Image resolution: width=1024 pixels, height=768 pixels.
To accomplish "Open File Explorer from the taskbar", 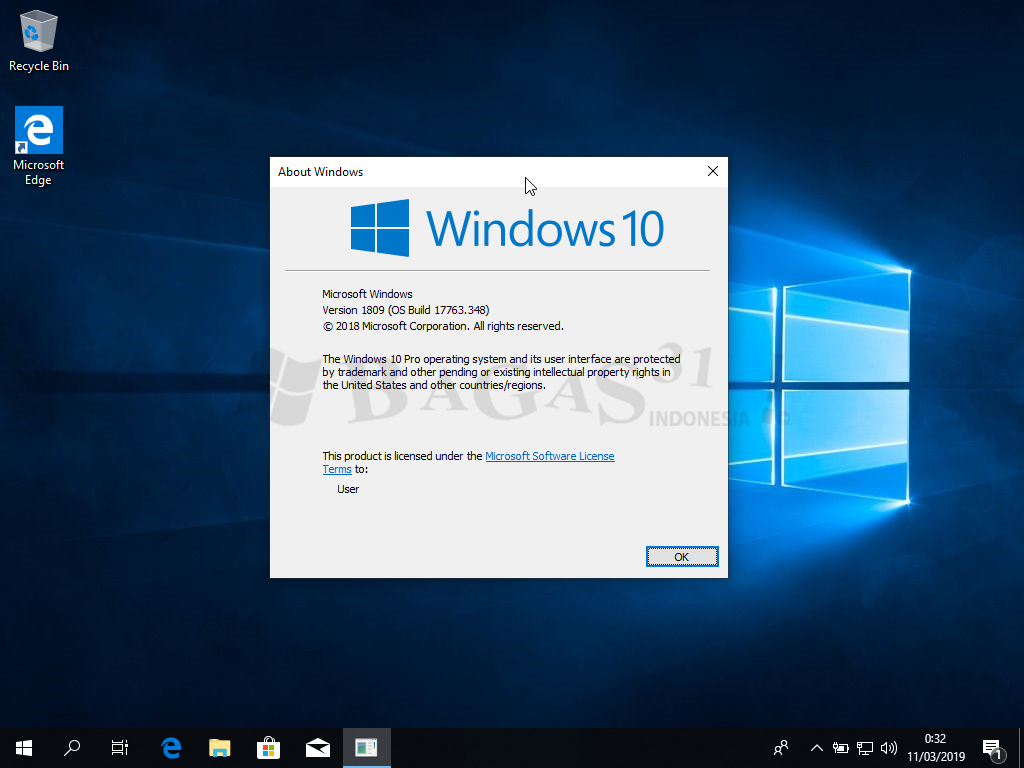I will pos(219,748).
